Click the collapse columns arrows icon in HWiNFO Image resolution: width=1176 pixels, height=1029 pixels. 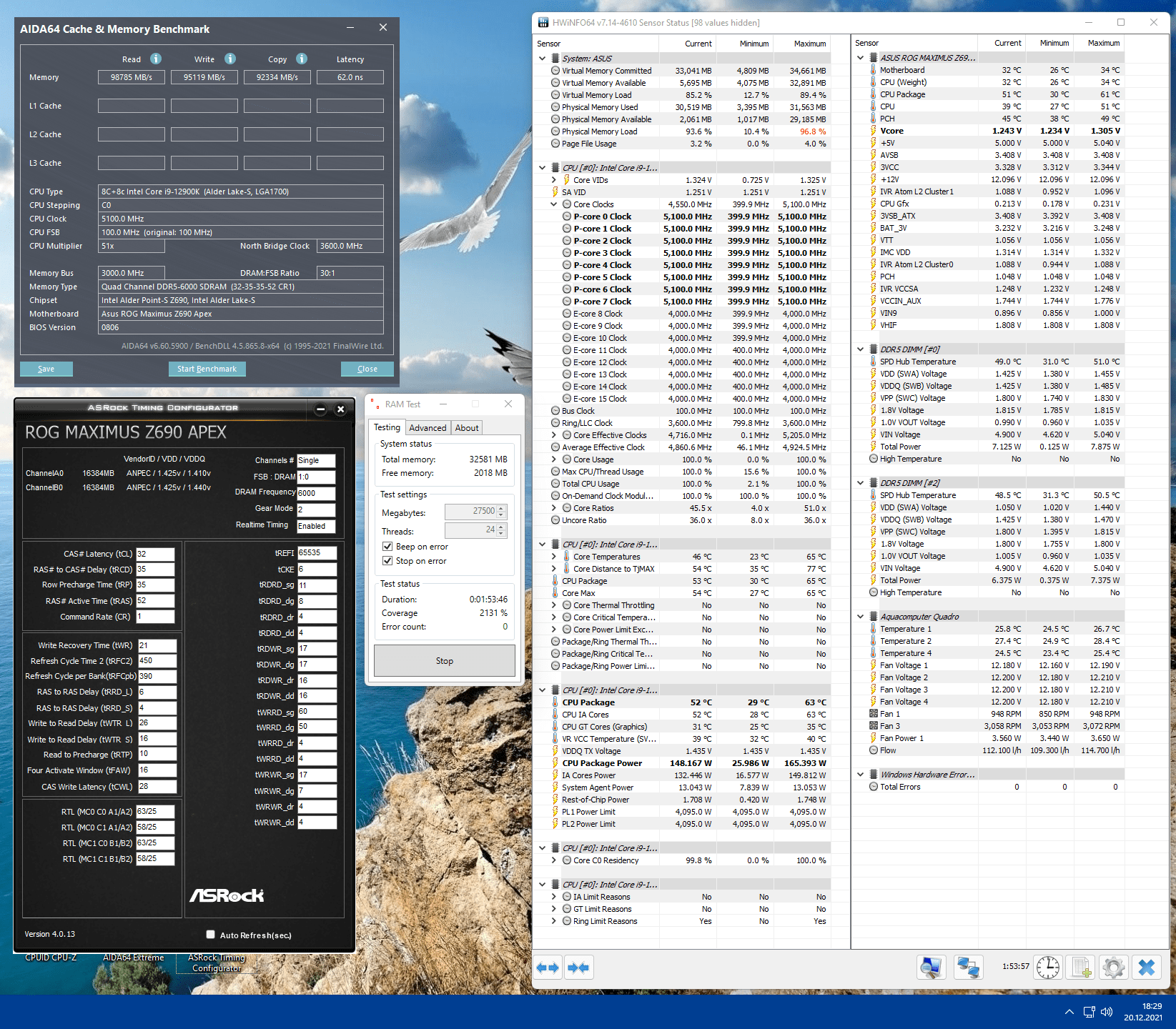[x=578, y=968]
